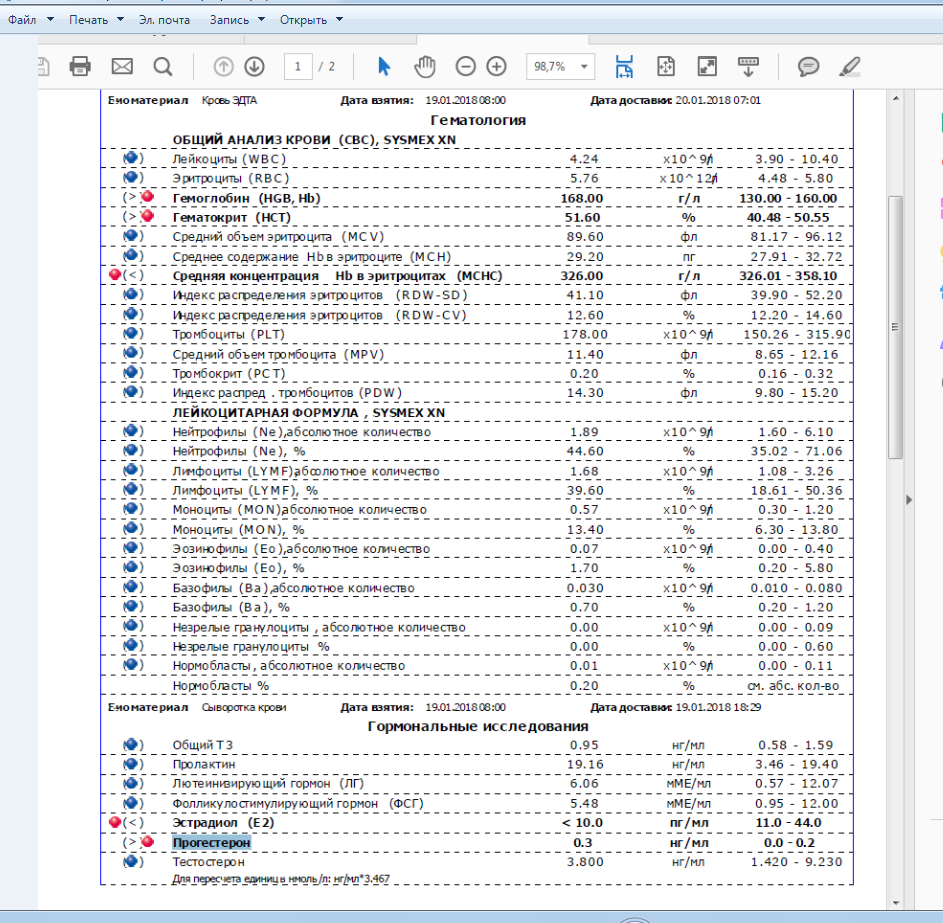Go to next page down arrow
This screenshot has height=923, width=943.
point(254,66)
